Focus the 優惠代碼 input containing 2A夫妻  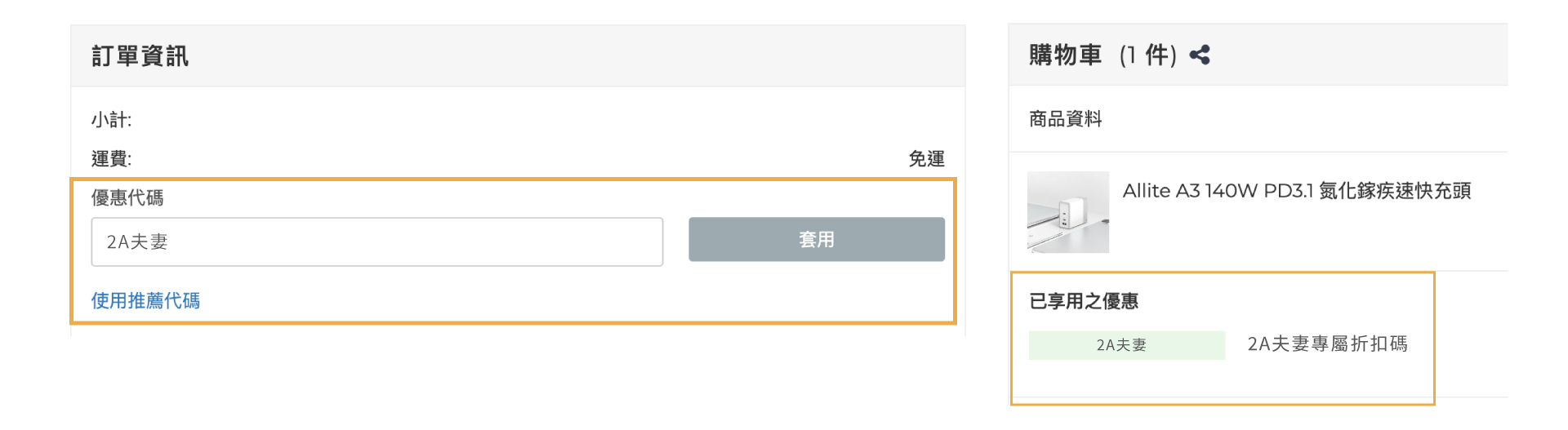(376, 242)
